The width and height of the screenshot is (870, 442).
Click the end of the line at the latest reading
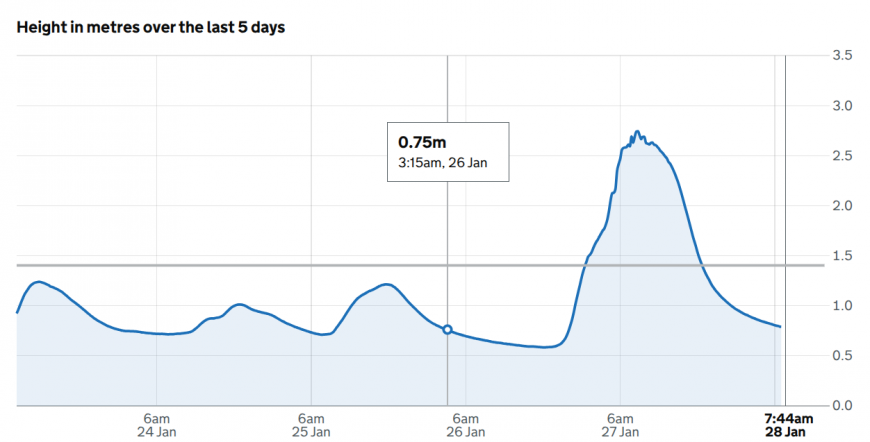coord(780,326)
